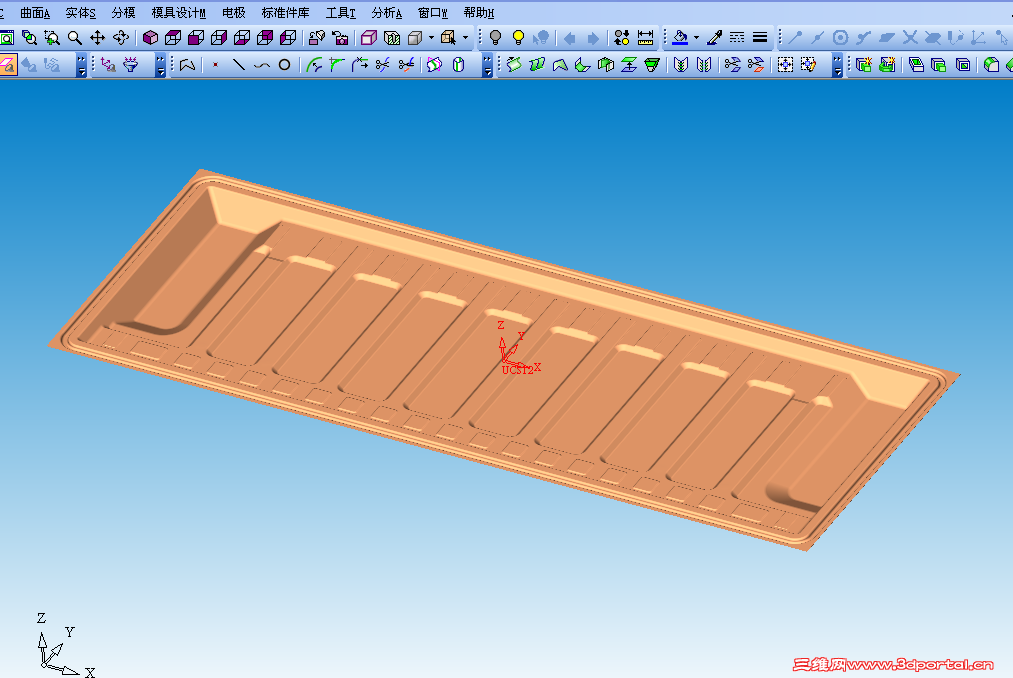Screen dimensions: 1013x678
Task: Expand overflow chevron after cylinder icon
Action: (488, 65)
